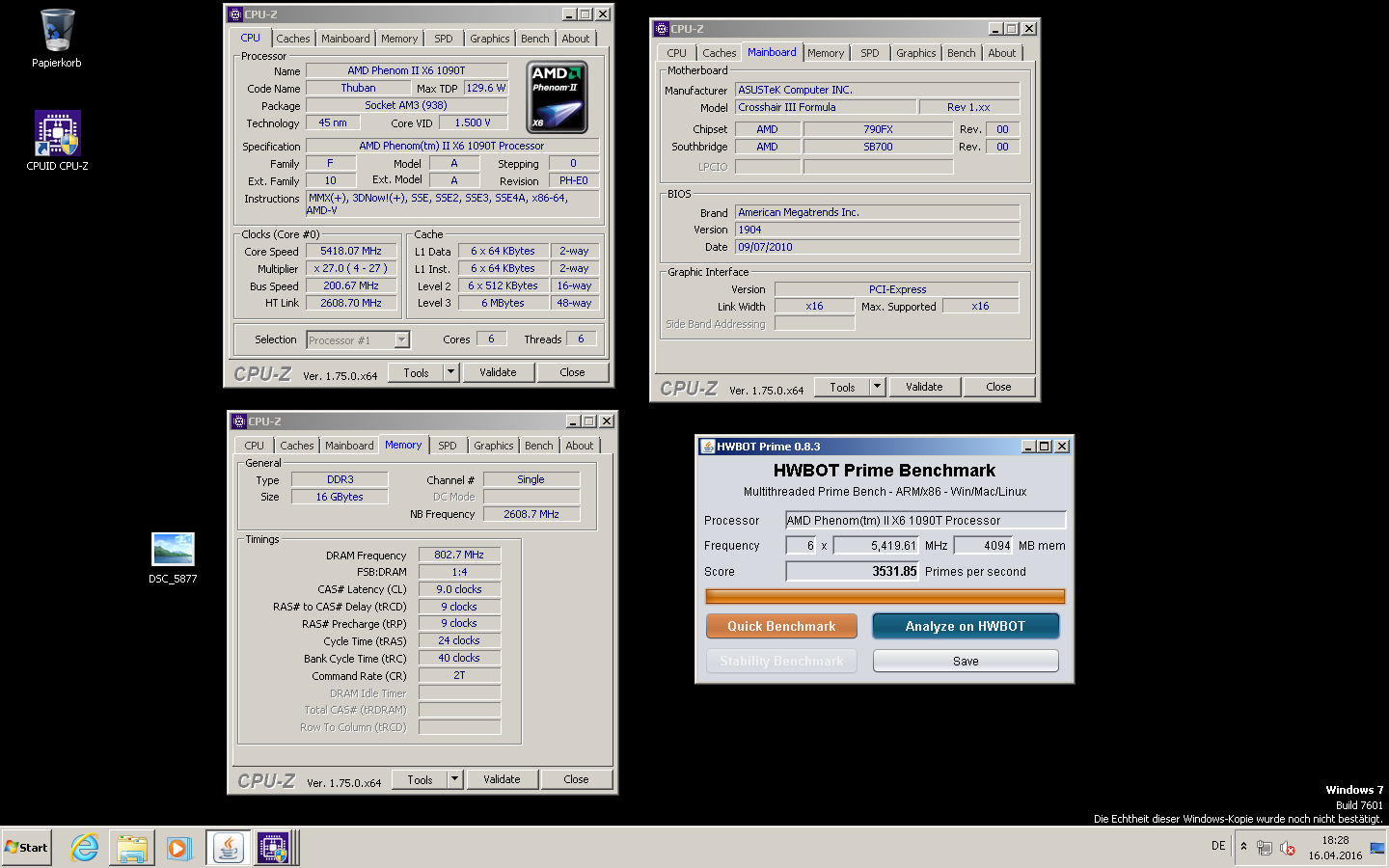Image resolution: width=1389 pixels, height=868 pixels.
Task: Maximize the HWBOT Prime window
Action: [x=1045, y=446]
